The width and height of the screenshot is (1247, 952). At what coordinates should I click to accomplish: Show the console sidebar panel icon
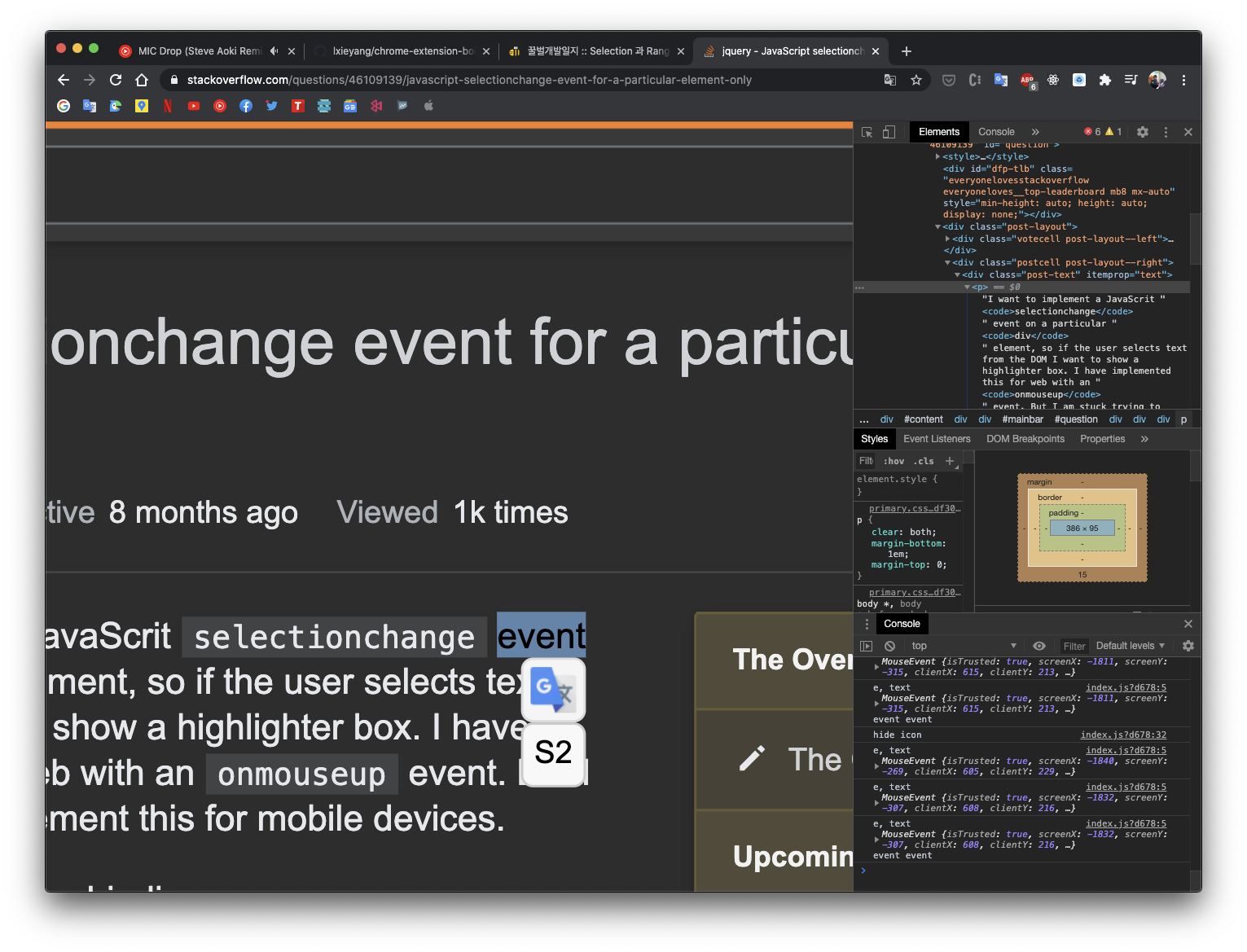click(x=867, y=646)
